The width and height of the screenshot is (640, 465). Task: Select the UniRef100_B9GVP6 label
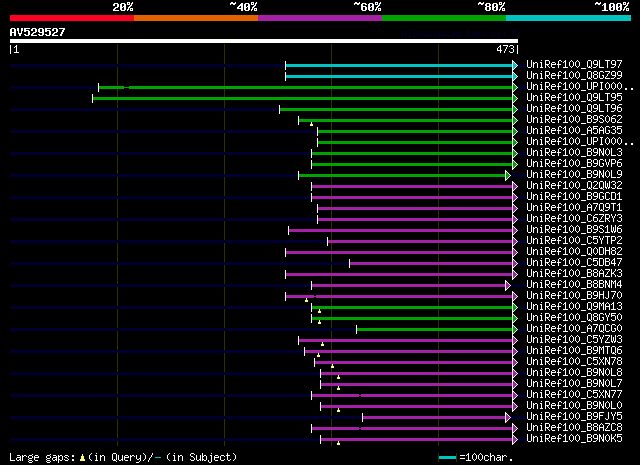(574, 164)
